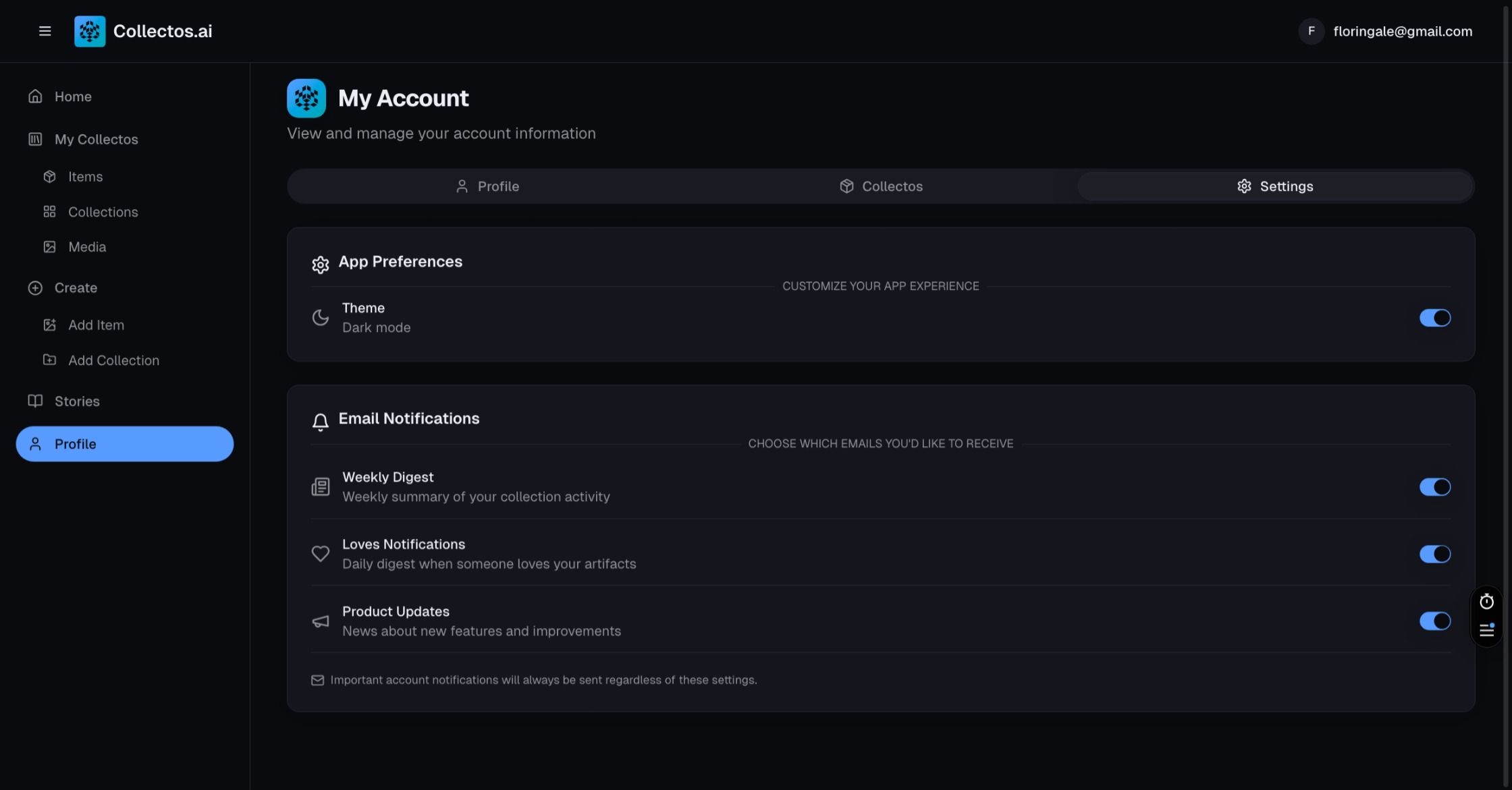The height and width of the screenshot is (790, 1512).
Task: Toggle Dark mode theme switch
Action: coord(1434,318)
